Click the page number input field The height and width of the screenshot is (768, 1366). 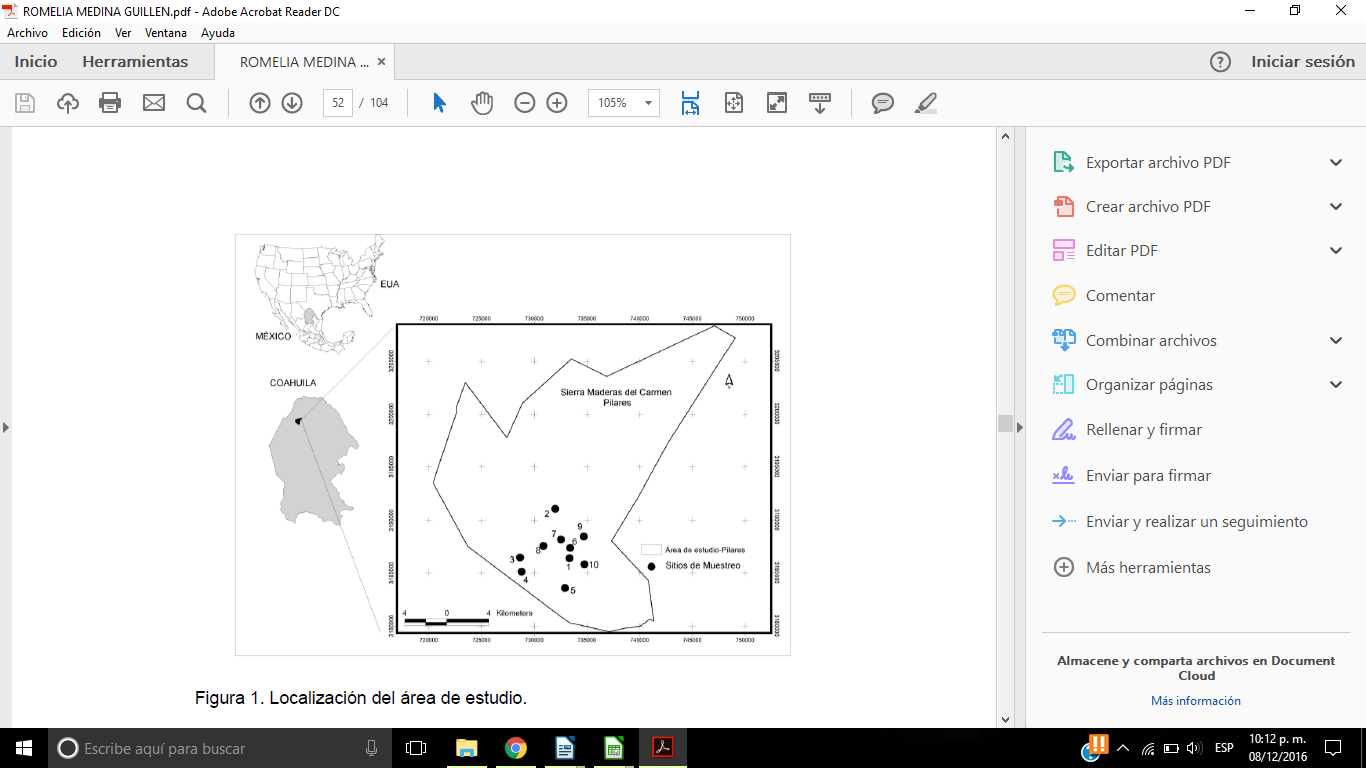pyautogui.click(x=338, y=103)
